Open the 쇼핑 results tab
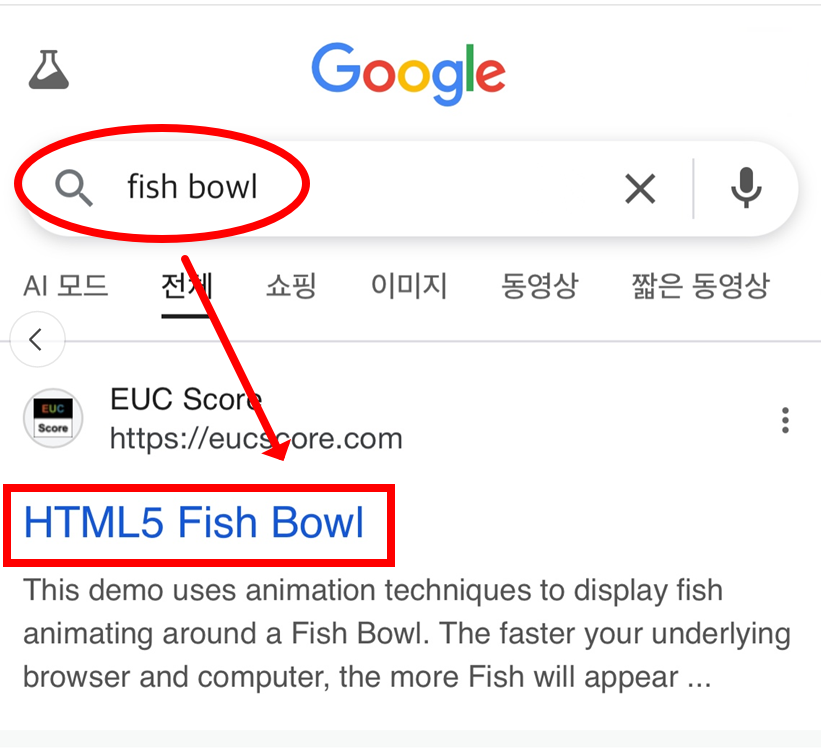 (290, 286)
